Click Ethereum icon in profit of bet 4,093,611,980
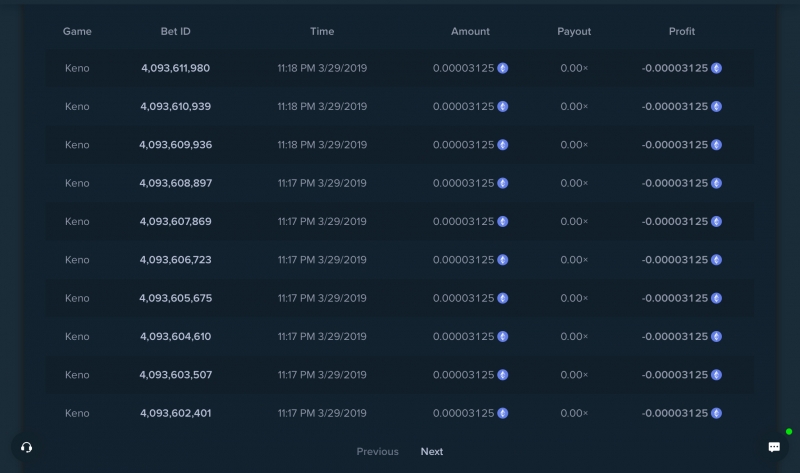Viewport: 800px width, 473px height. tap(716, 68)
